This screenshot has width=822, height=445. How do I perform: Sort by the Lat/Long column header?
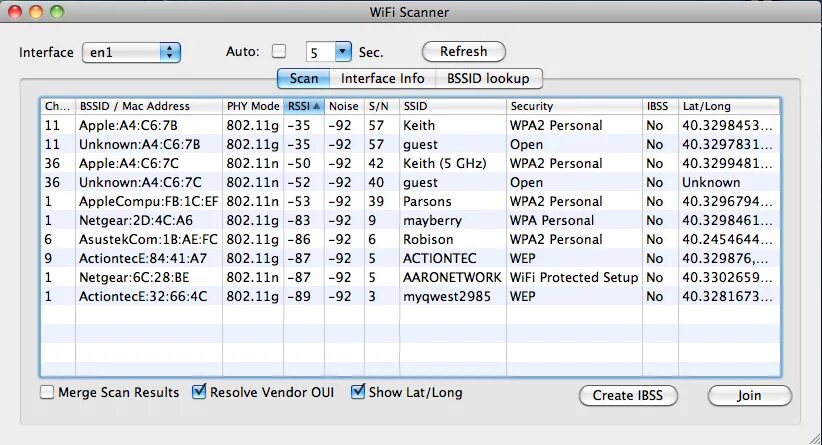pos(729,106)
